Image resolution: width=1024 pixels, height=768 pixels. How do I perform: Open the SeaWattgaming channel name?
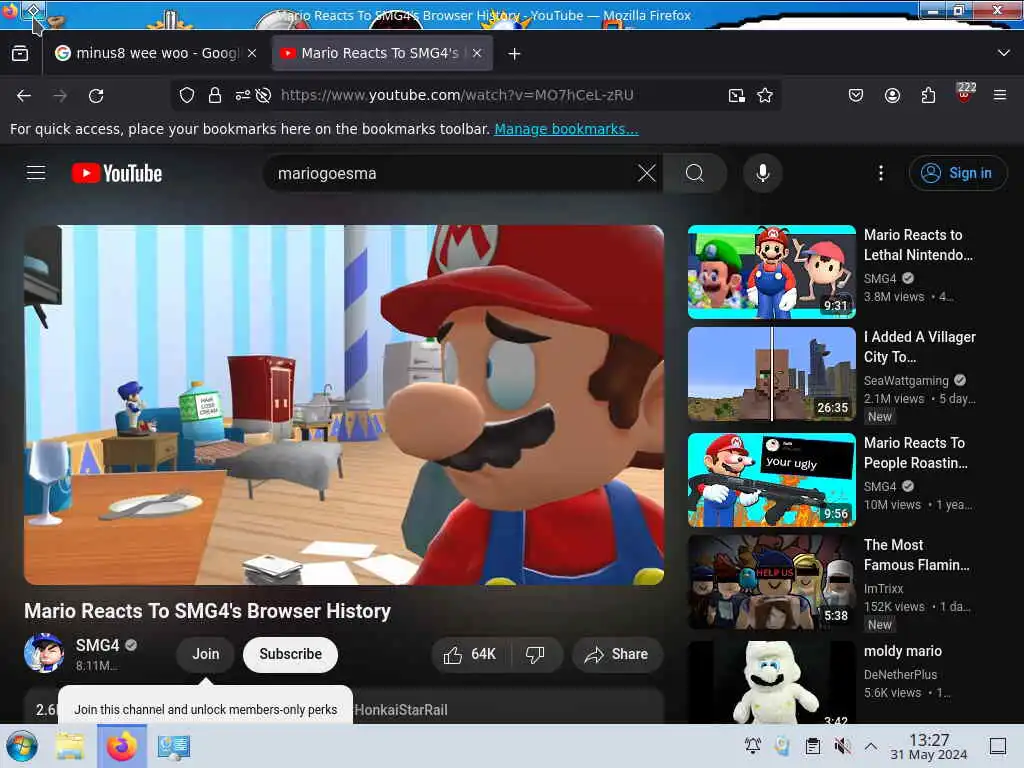click(906, 381)
